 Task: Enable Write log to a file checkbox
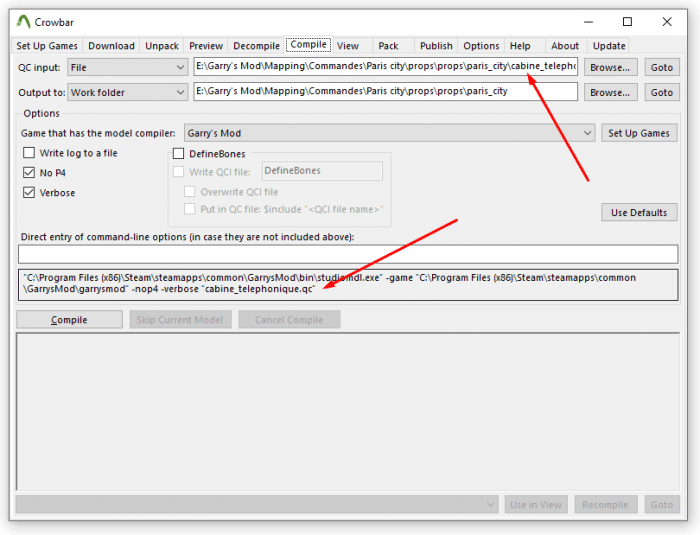coord(29,153)
